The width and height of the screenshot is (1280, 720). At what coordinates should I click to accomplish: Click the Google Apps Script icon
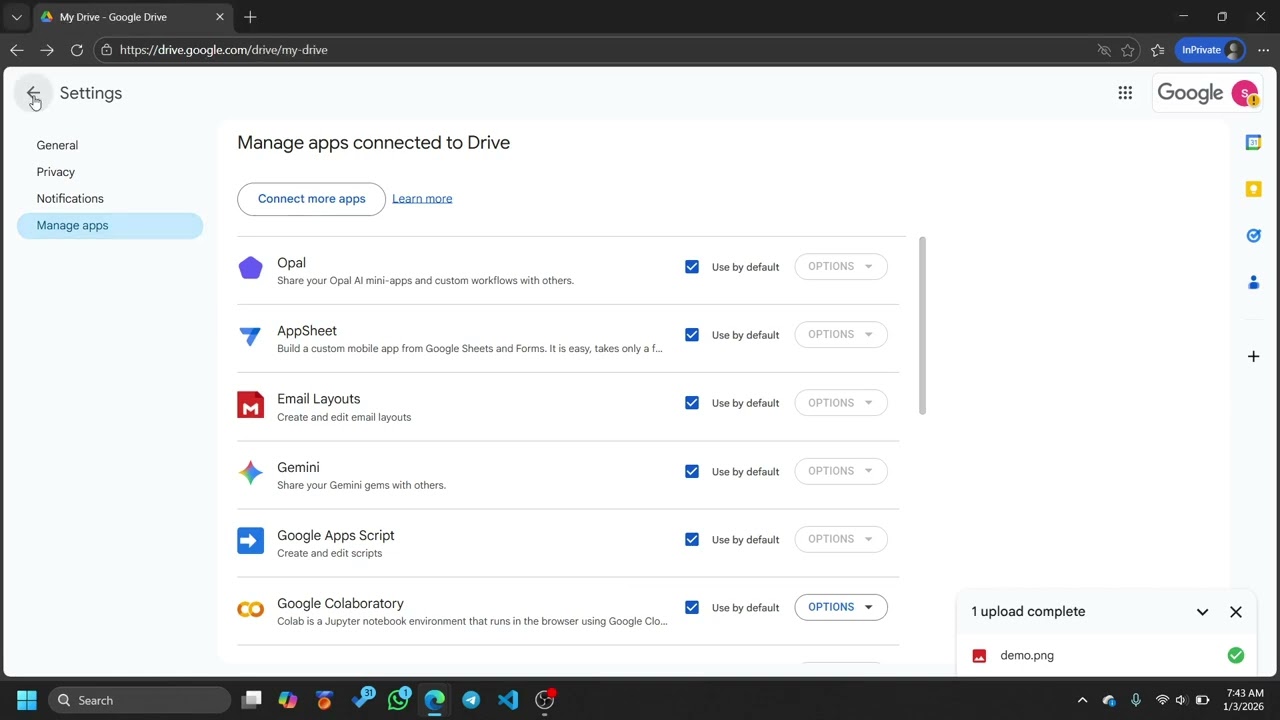click(x=250, y=541)
